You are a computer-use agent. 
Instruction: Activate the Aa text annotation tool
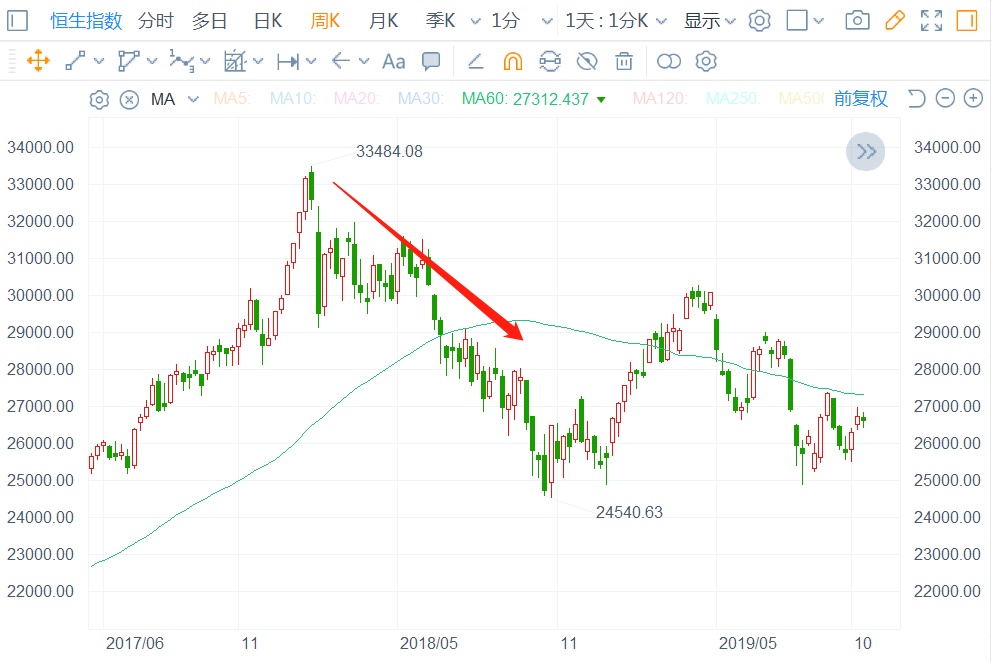394,61
